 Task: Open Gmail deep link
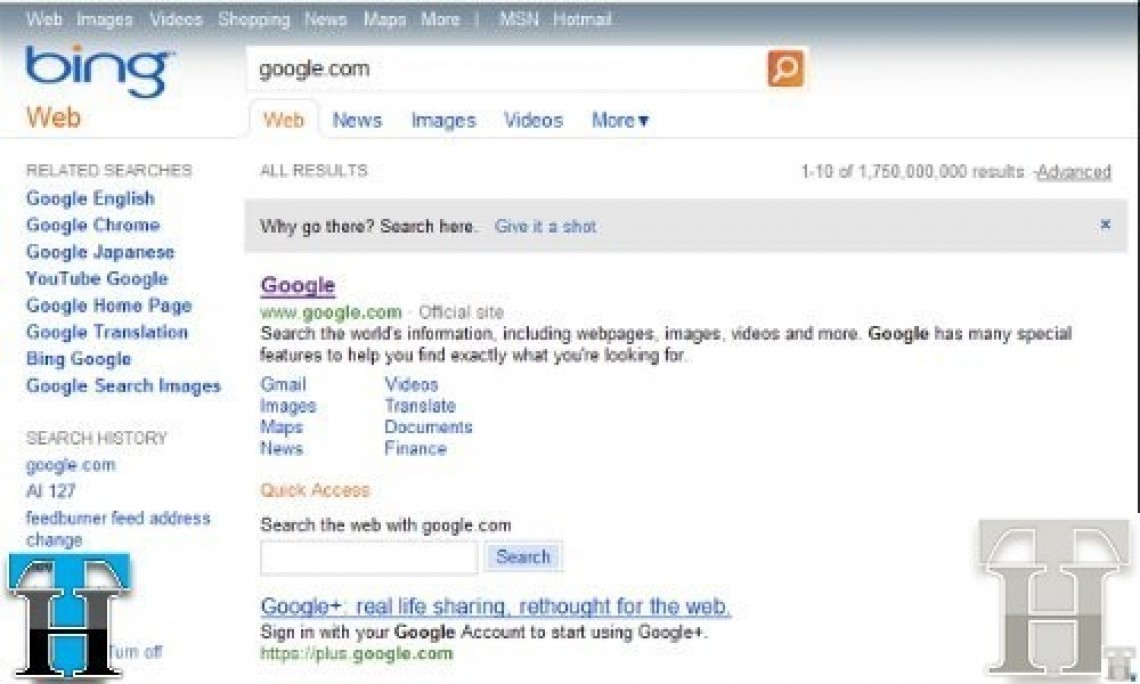tap(284, 385)
